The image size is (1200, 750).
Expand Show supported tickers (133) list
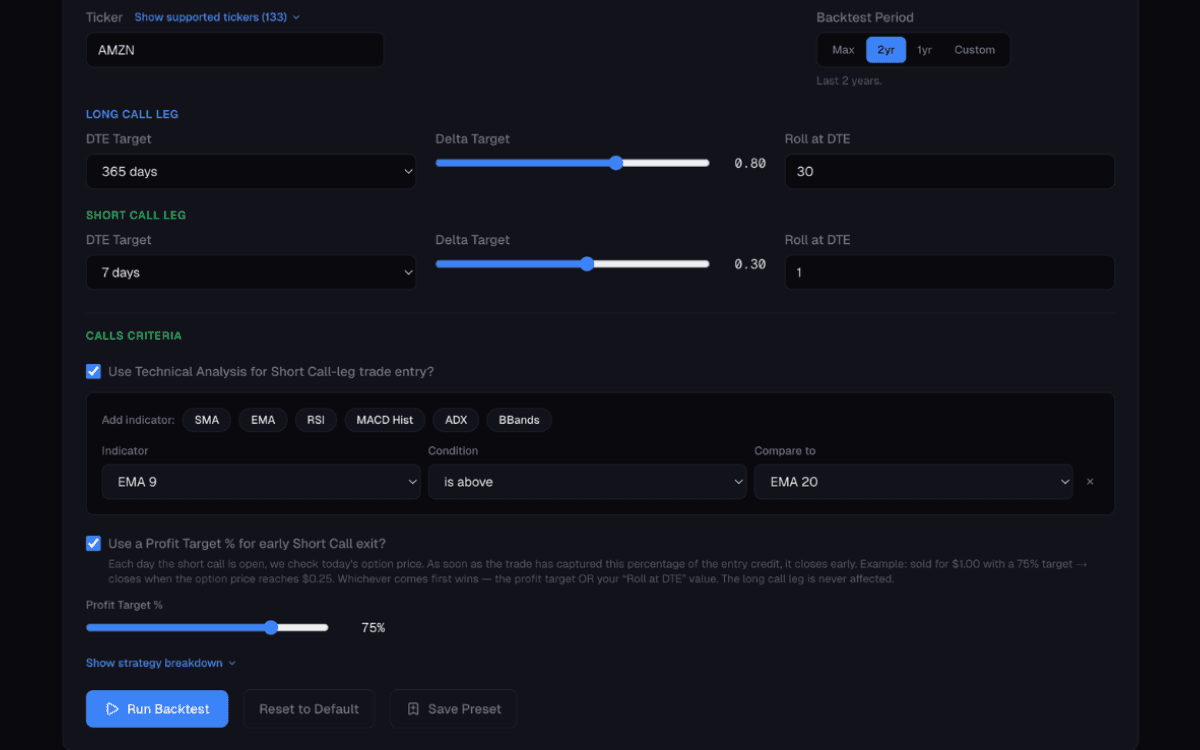pos(217,17)
